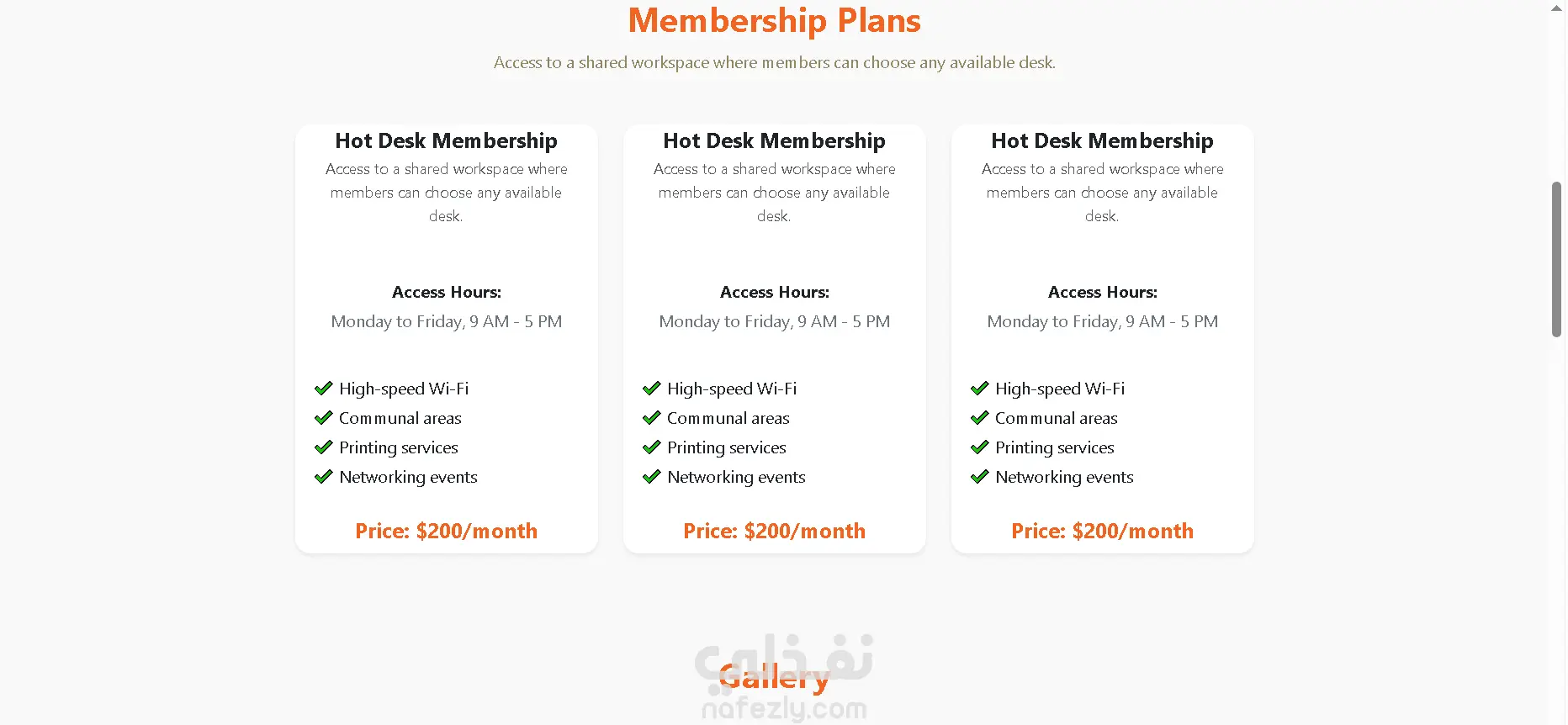Click the checkmark beside Printing services in middle card
The width and height of the screenshot is (1568, 725).
tap(651, 447)
